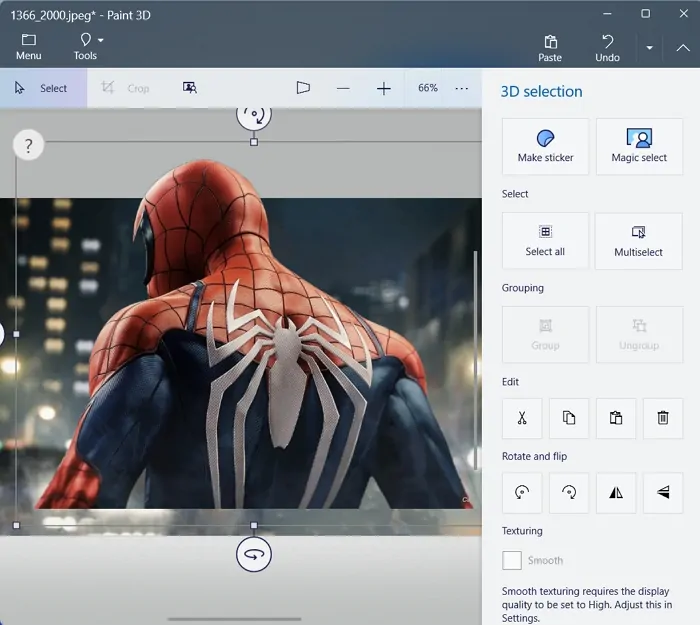Screen dimensions: 700x625
Task: Open the three-dot more options menu
Action: [462, 88]
